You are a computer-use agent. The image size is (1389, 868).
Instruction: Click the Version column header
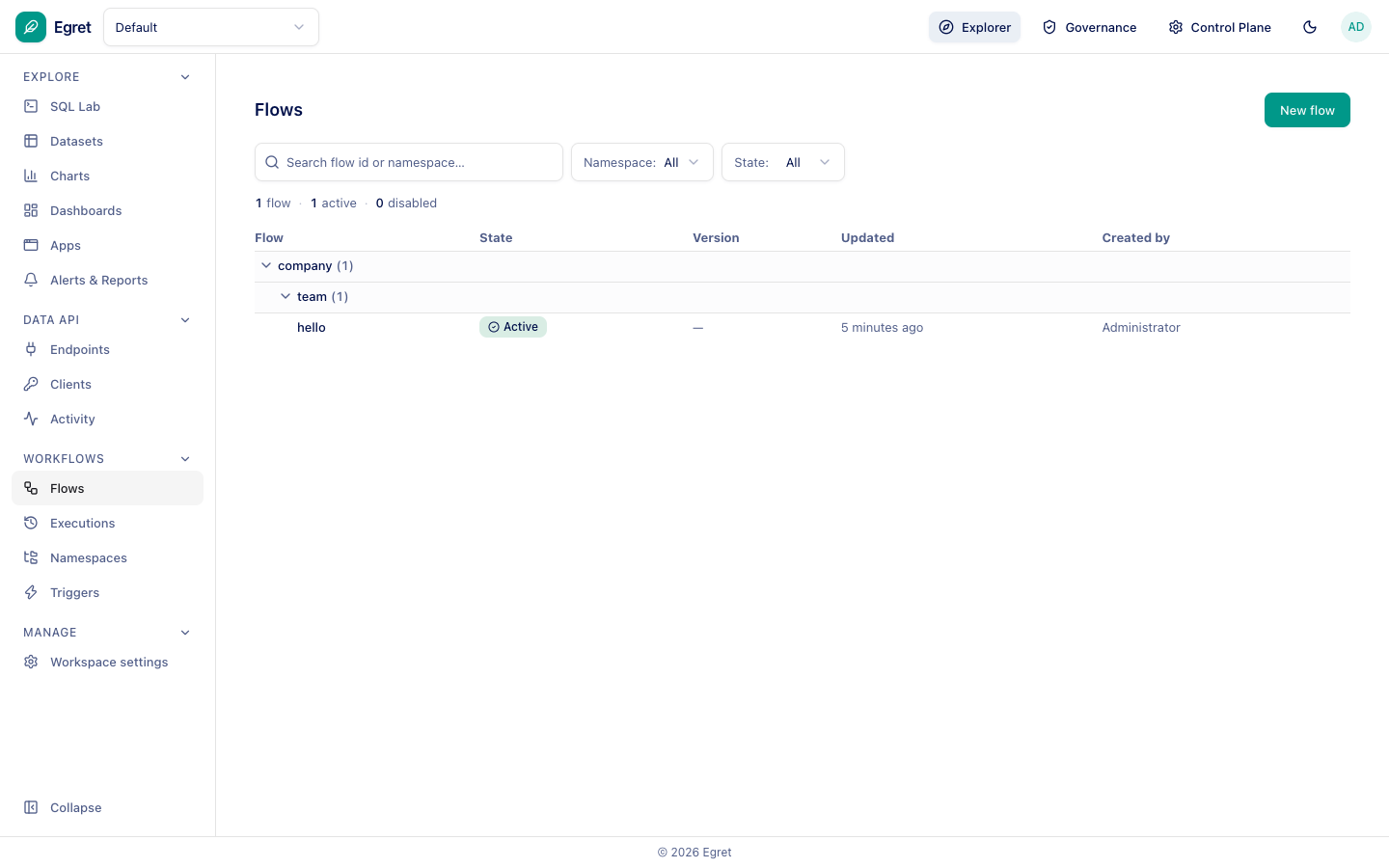716,237
